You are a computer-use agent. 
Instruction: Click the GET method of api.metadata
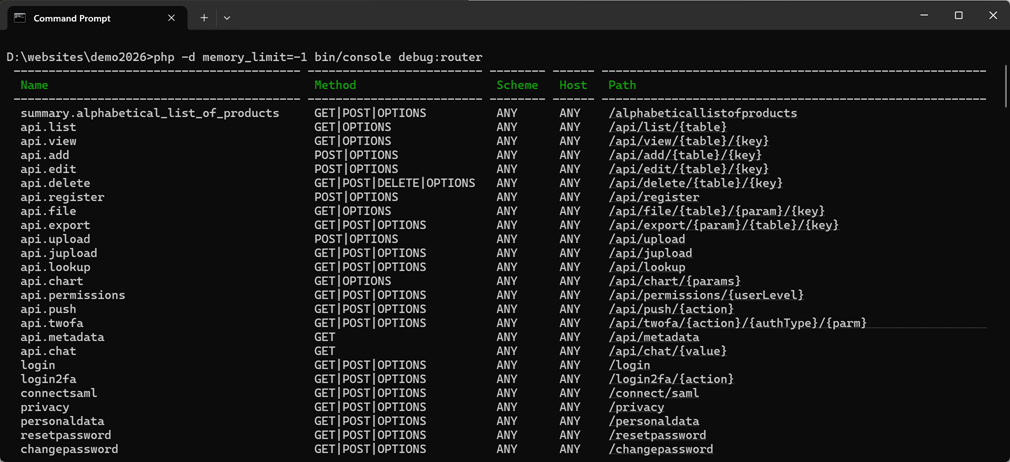(x=325, y=337)
